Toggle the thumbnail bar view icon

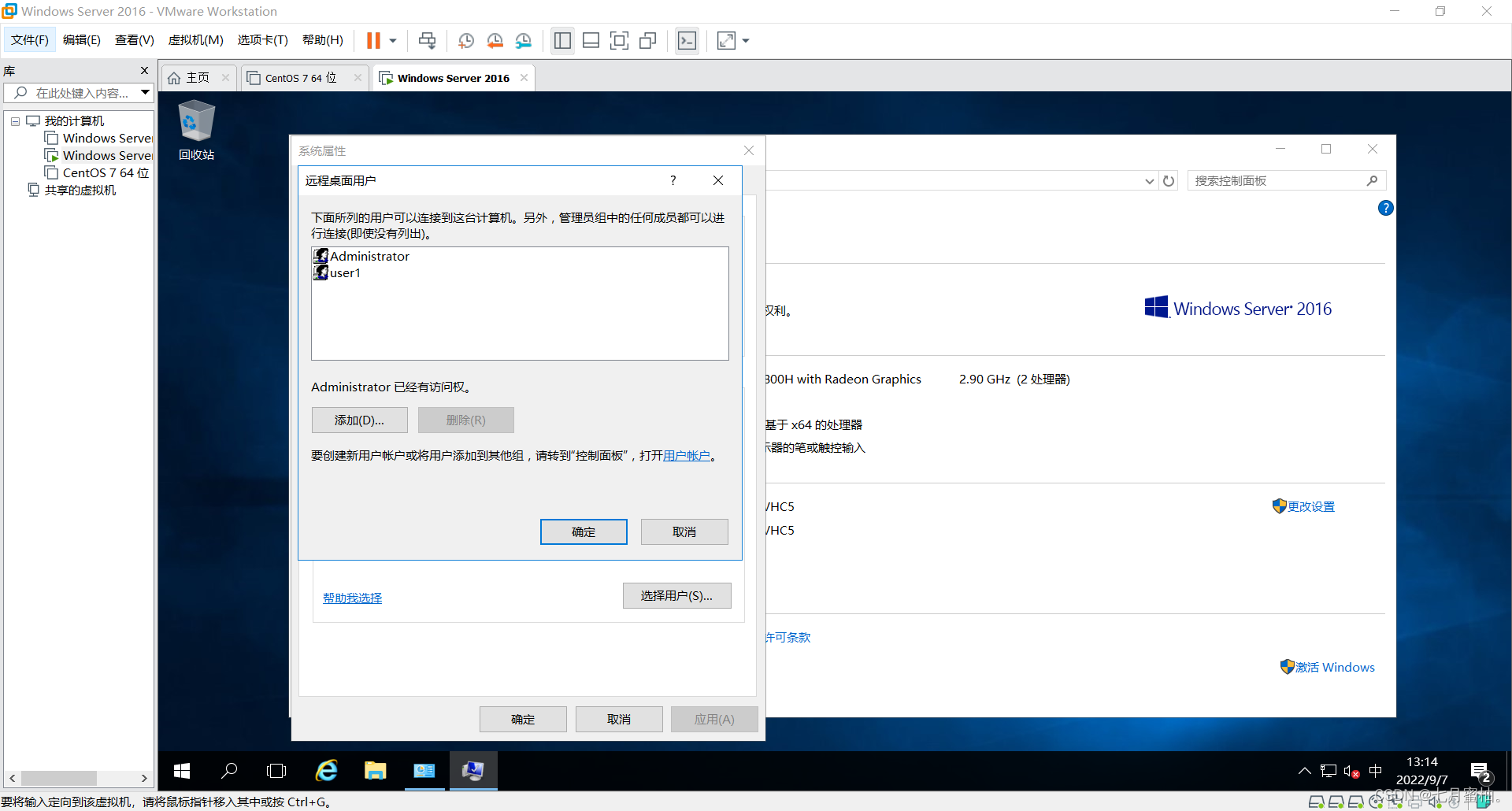click(x=591, y=40)
